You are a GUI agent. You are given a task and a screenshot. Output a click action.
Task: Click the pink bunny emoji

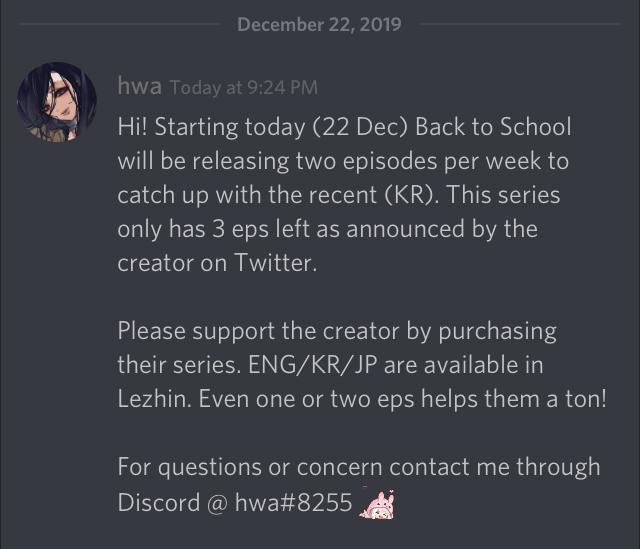[377, 504]
